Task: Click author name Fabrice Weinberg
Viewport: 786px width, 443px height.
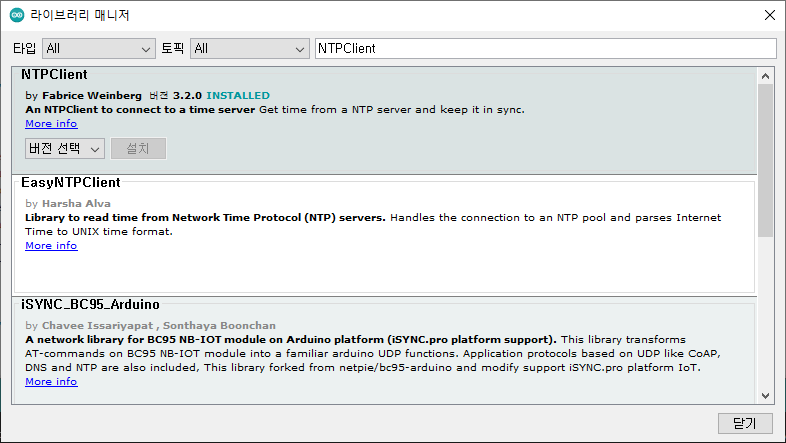Action: pos(92,95)
